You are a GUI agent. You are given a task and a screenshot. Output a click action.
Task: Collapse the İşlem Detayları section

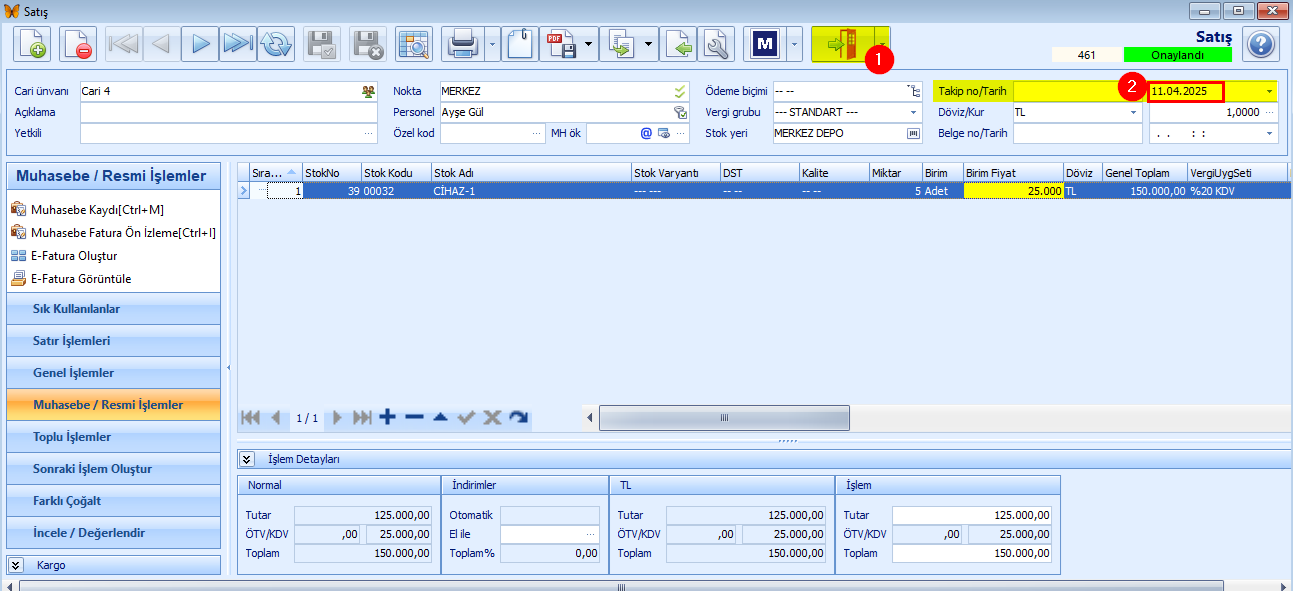click(x=246, y=459)
